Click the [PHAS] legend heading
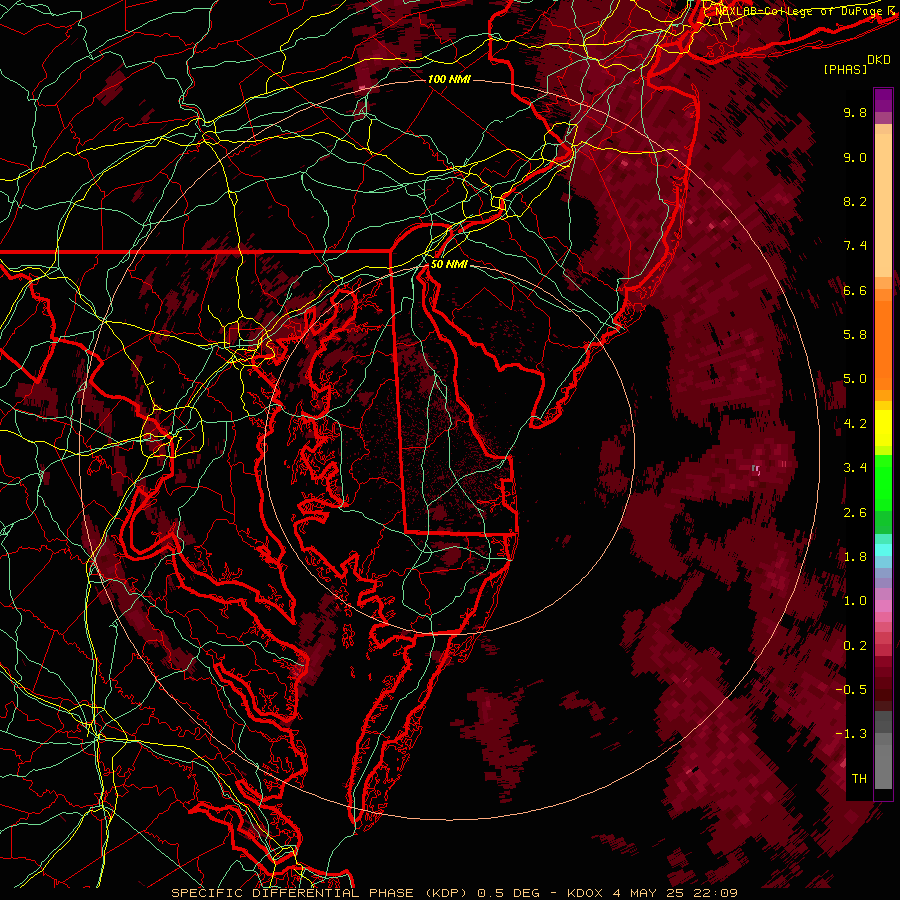This screenshot has width=900, height=900. click(x=845, y=69)
